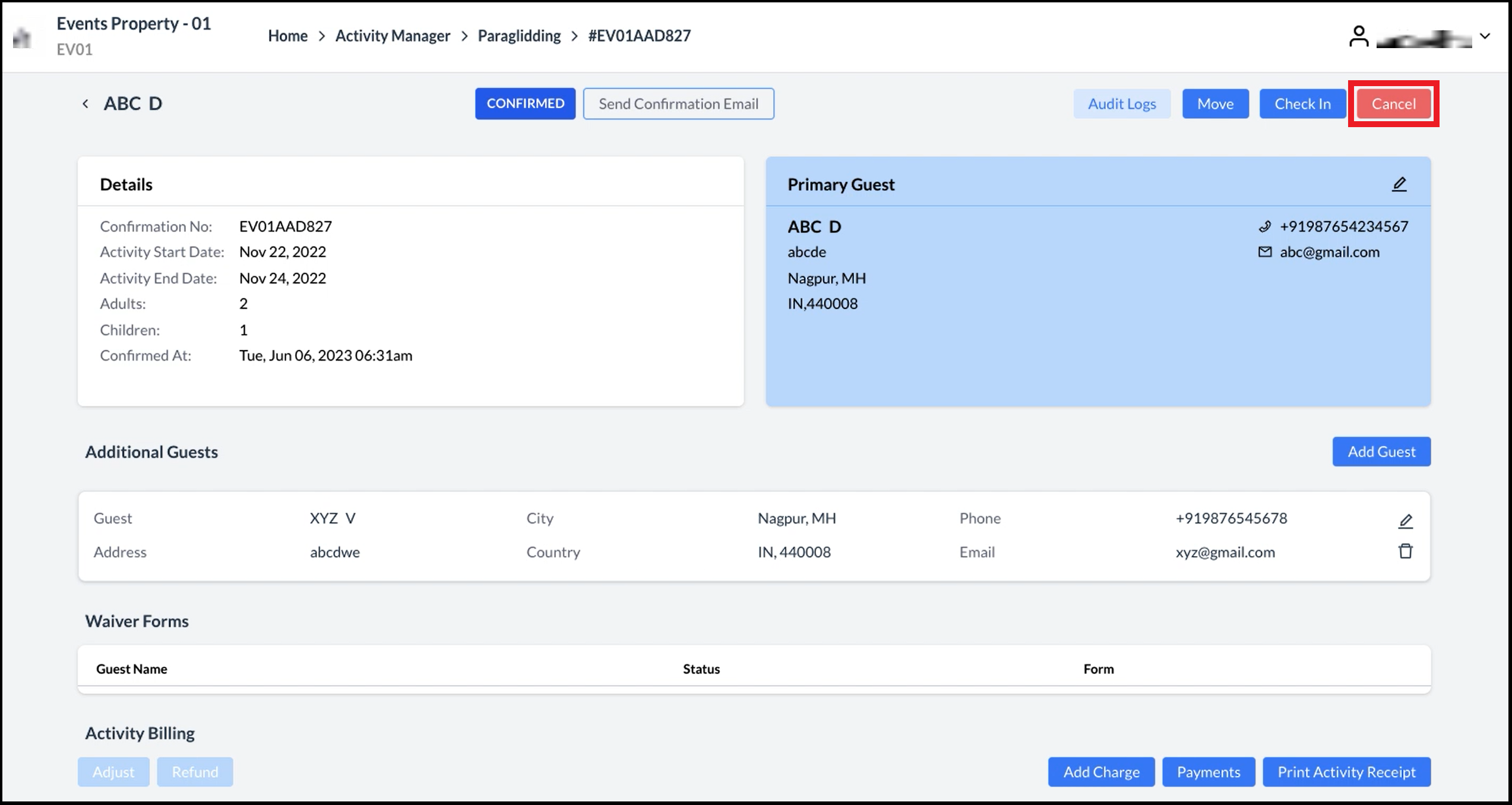Add a new guest
The width and height of the screenshot is (1512, 805).
1381,452
